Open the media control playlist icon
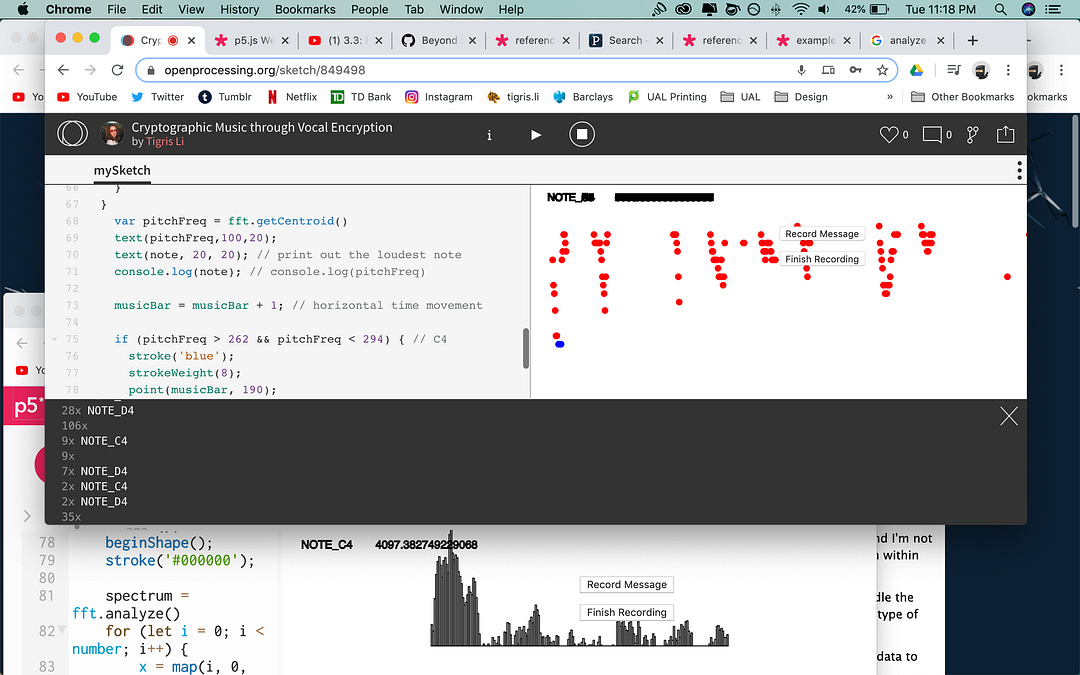Screen dimensions: 1080x675 pyautogui.click(x=954, y=70)
